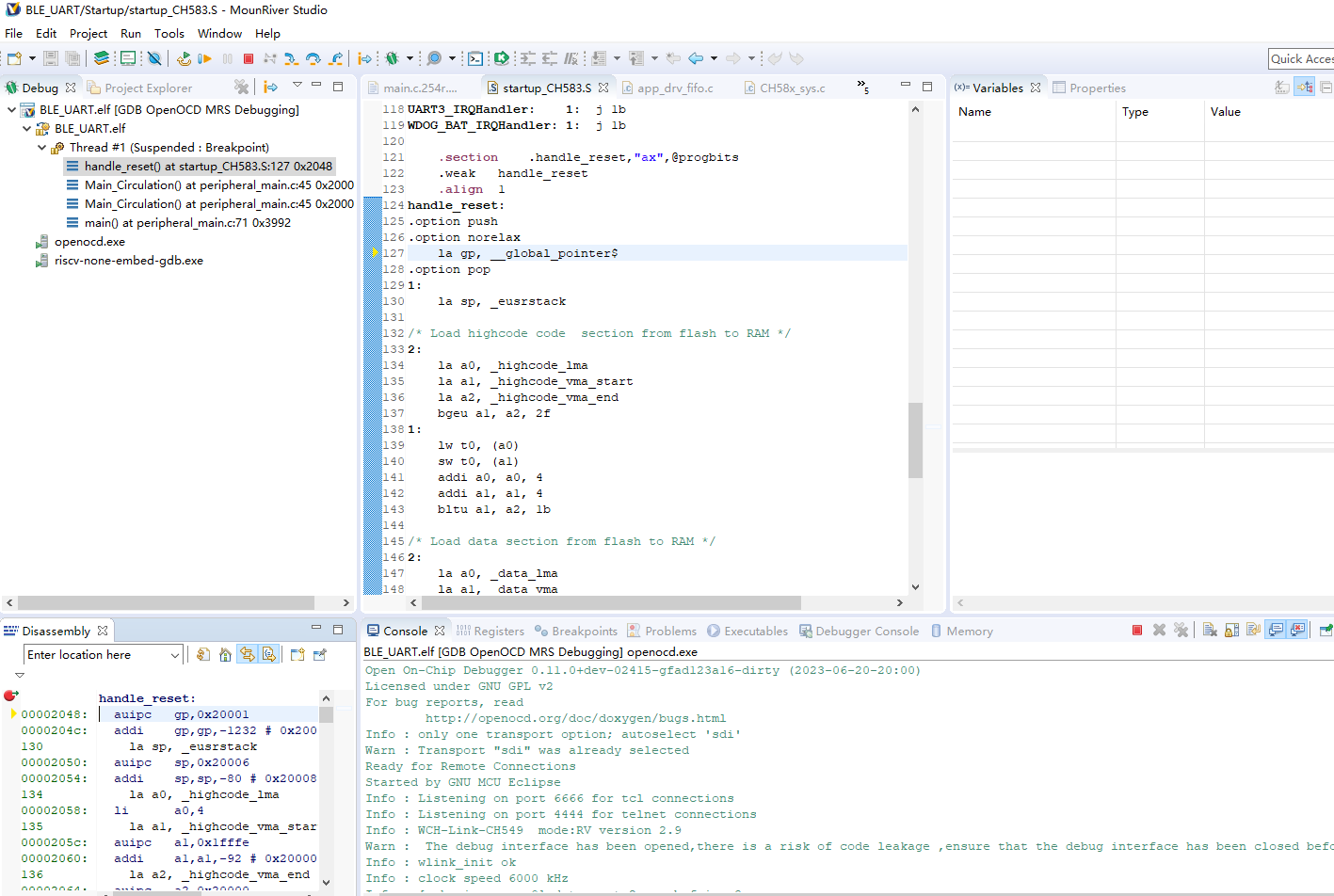The width and height of the screenshot is (1334, 896).
Task: Click the green Debug bug icon
Action: pos(392,58)
